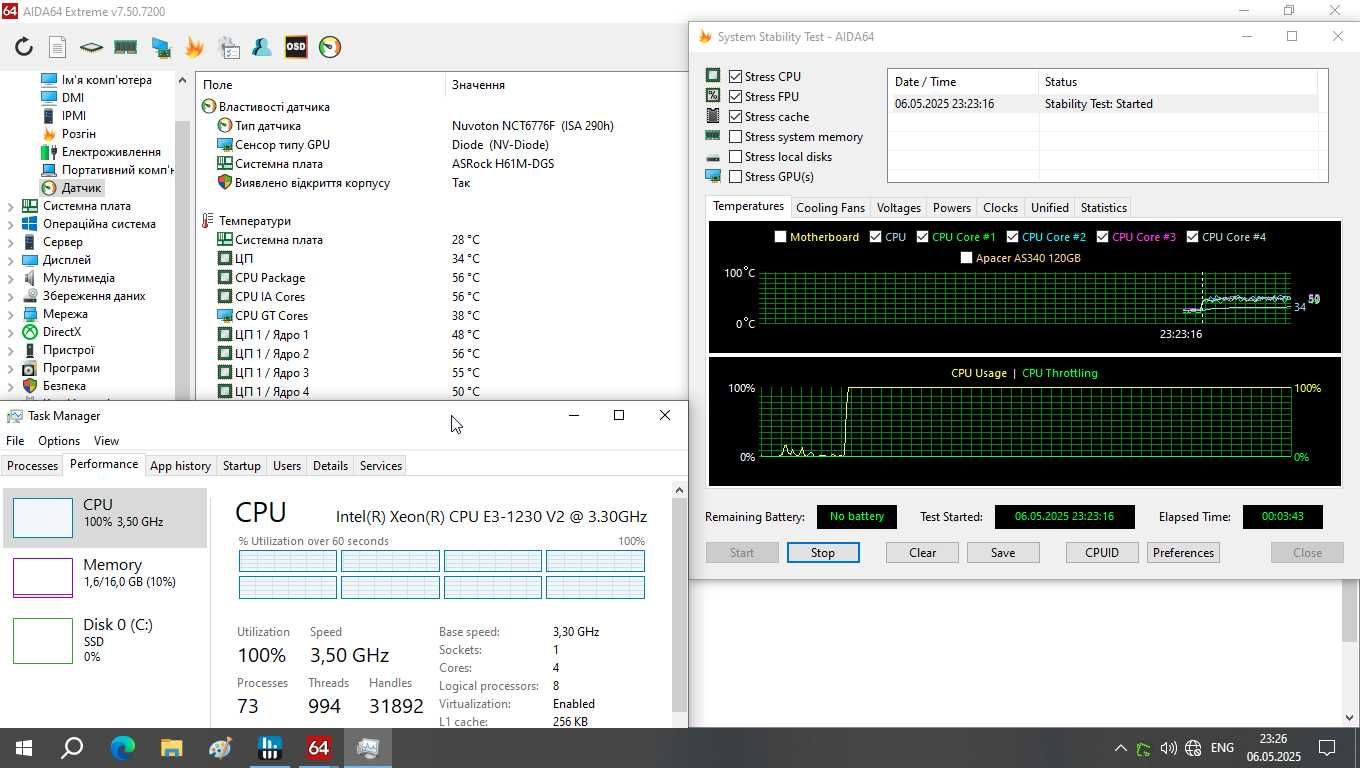
Task: Select Disk 0 (C:) panel in Task Manager
Action: [105, 640]
